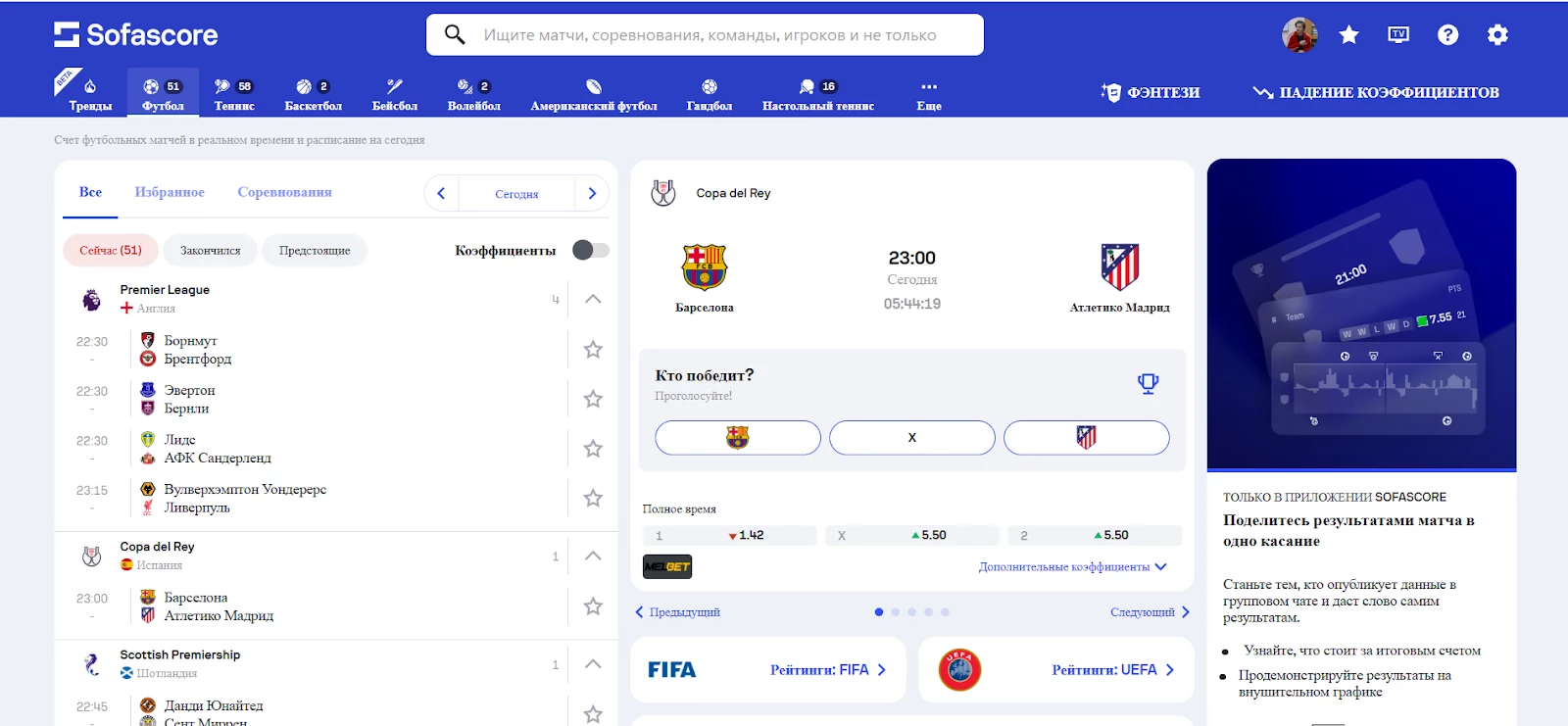Image resolution: width=1568 pixels, height=726 pixels.
Task: Open the settings gear icon
Action: point(1497,35)
